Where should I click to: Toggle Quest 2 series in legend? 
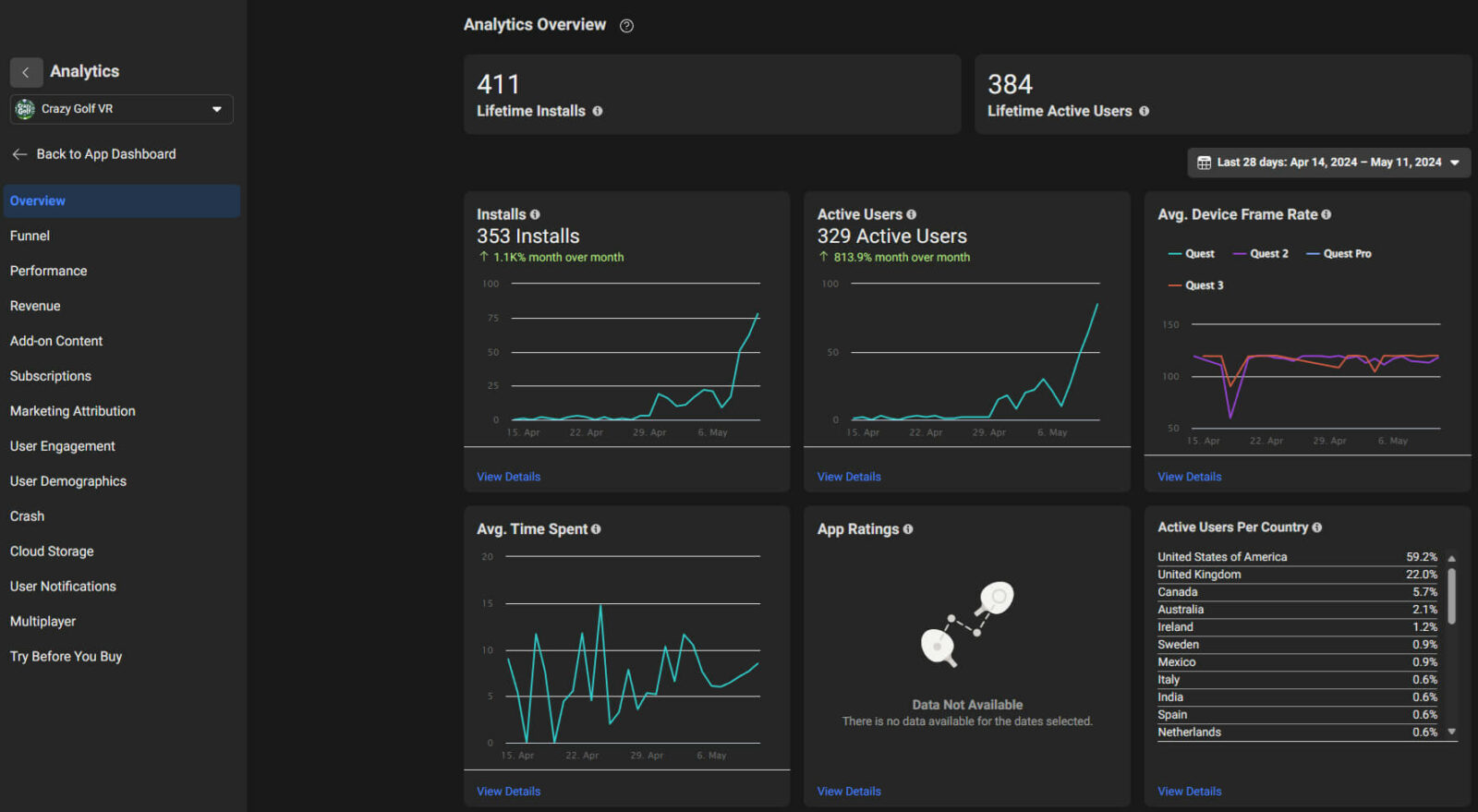1261,254
